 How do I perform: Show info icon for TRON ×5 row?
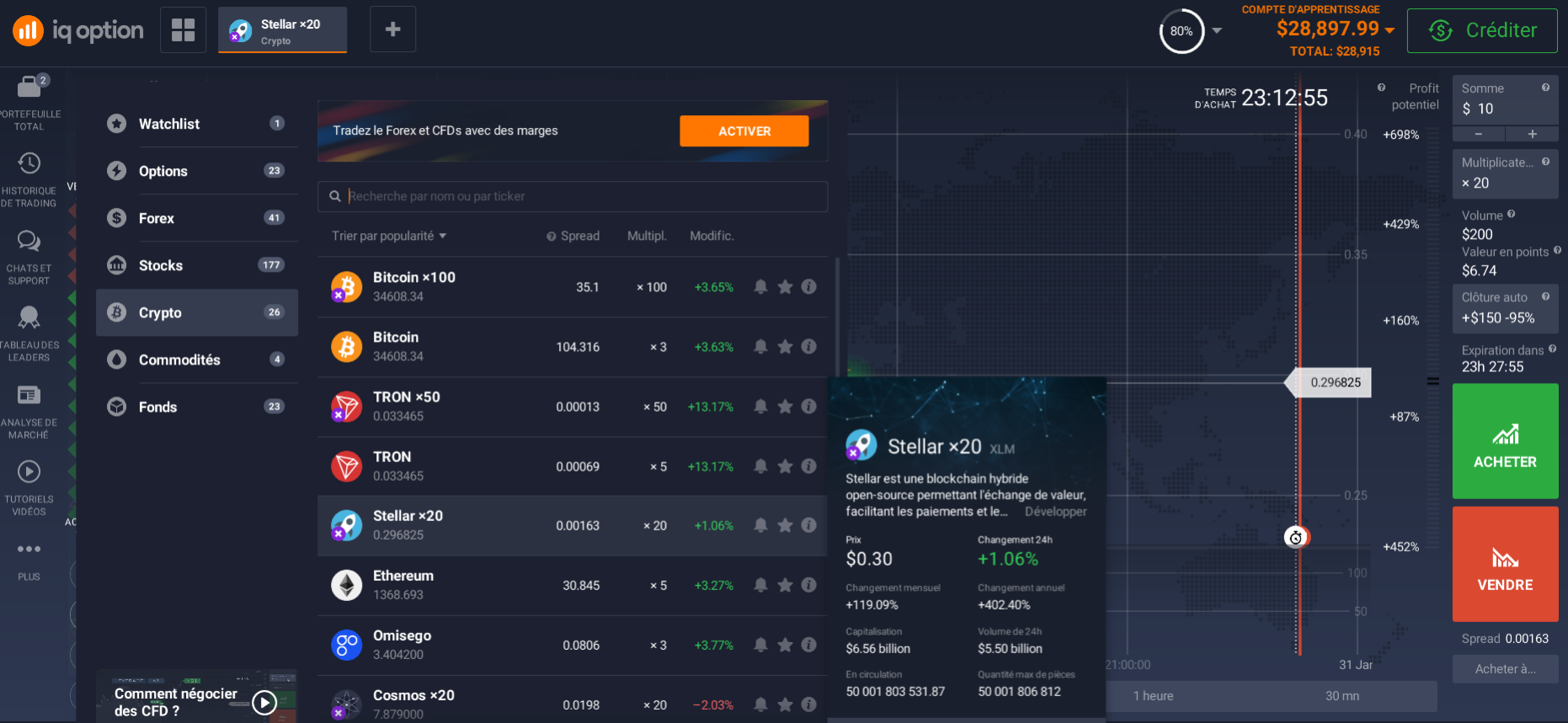[808, 466]
